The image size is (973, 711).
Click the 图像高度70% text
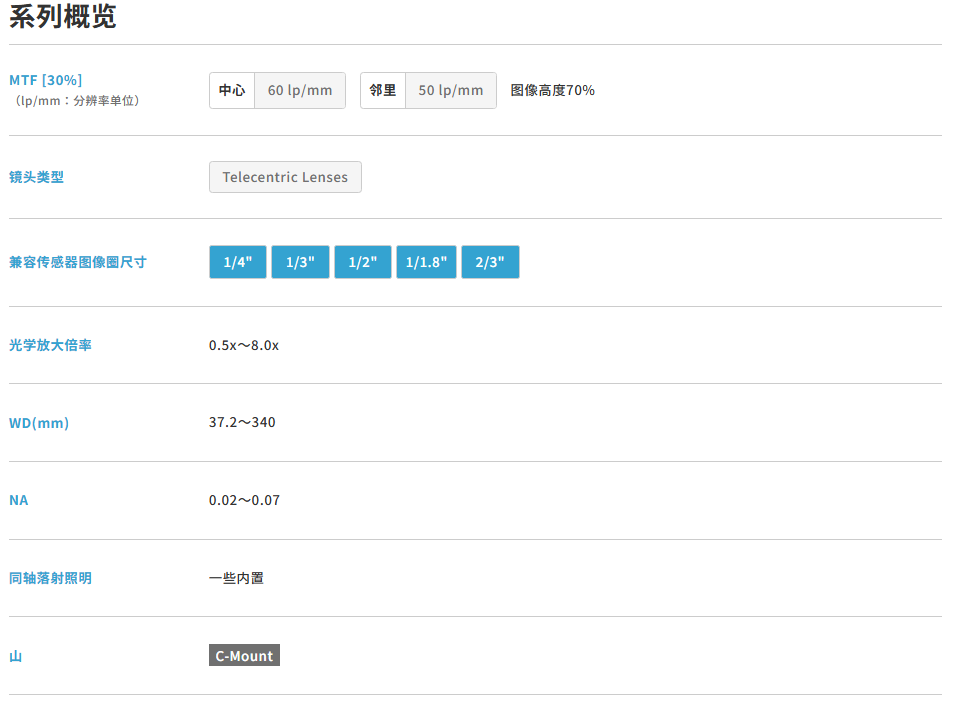click(x=552, y=91)
